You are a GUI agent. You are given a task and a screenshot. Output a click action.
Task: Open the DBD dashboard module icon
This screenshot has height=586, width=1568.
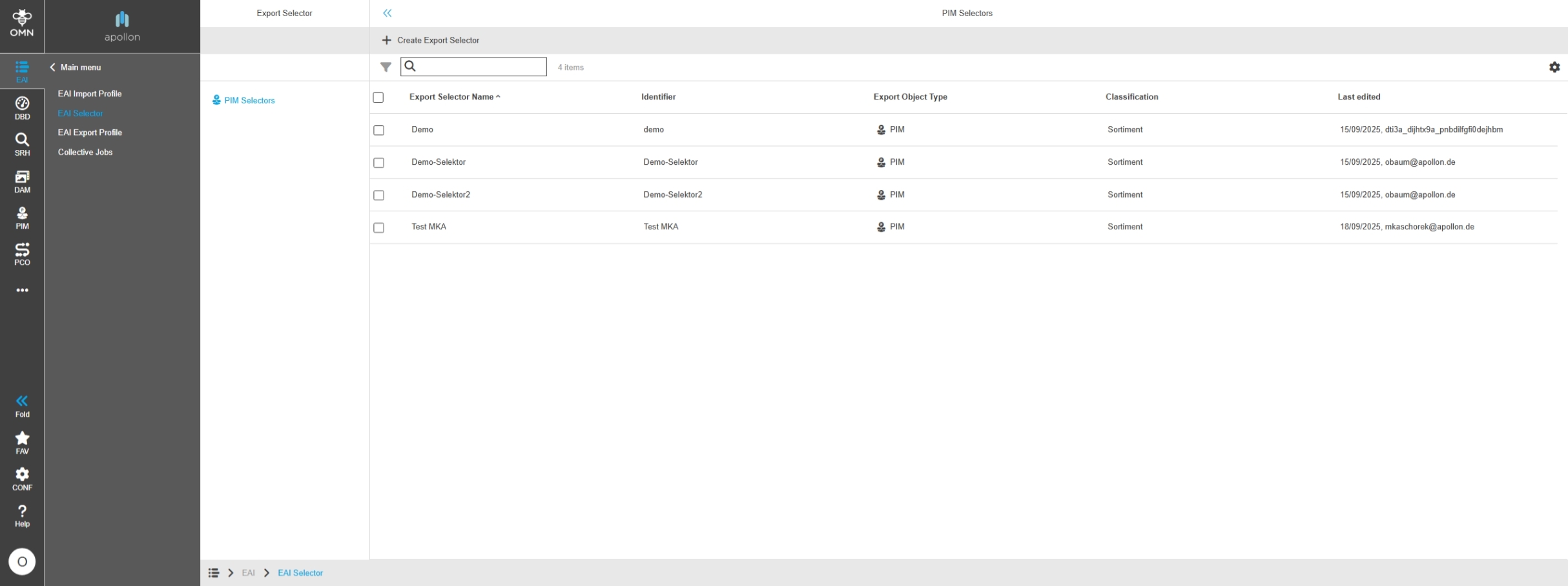tap(22, 108)
